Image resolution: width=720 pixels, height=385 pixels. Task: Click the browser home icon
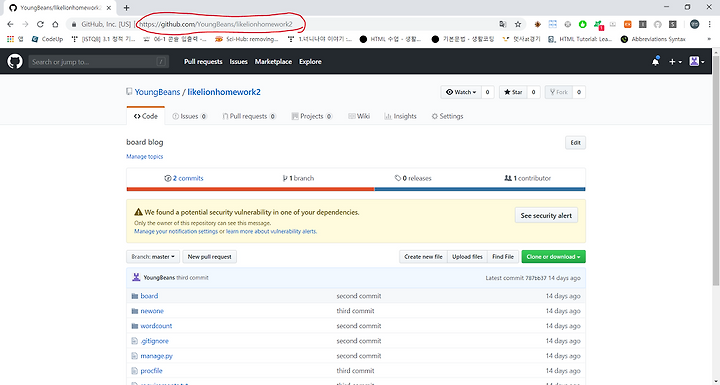point(55,24)
